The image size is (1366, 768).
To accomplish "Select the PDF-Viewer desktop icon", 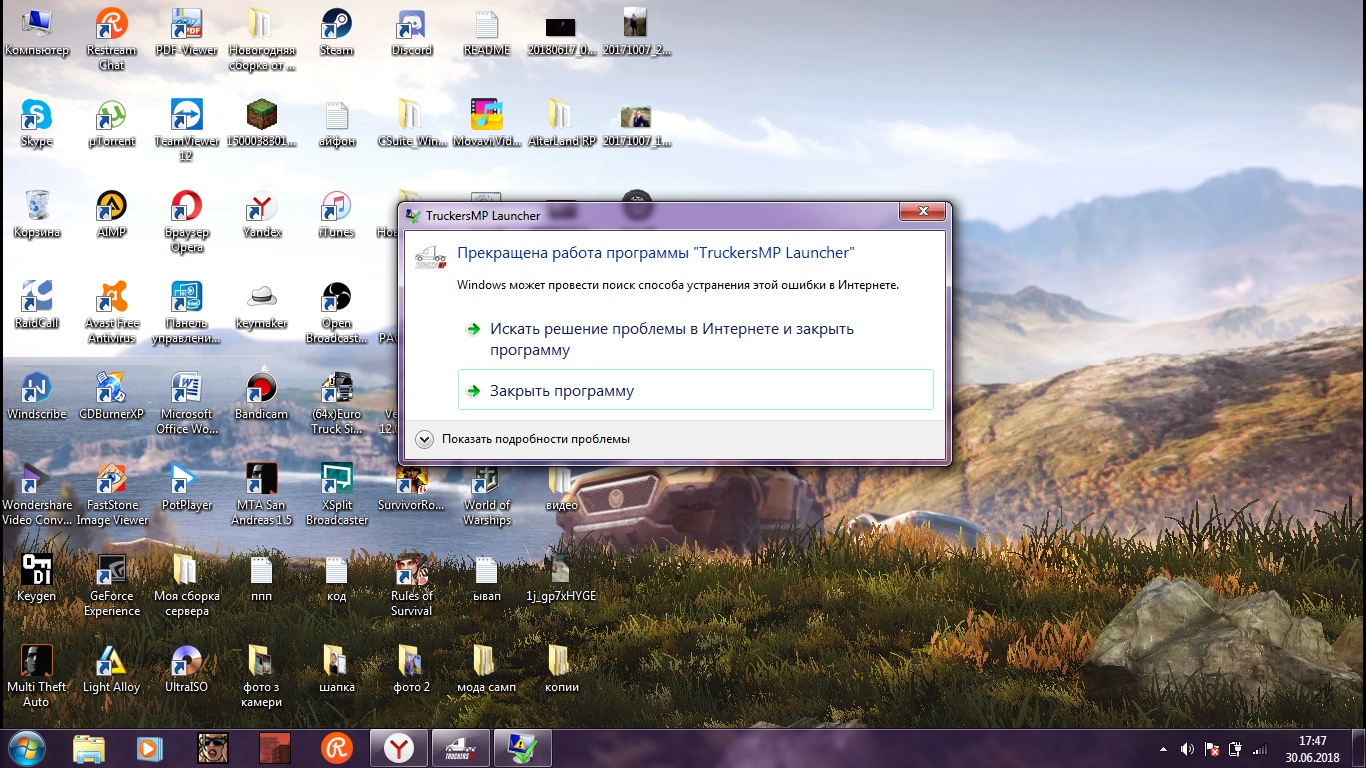I will point(186,33).
